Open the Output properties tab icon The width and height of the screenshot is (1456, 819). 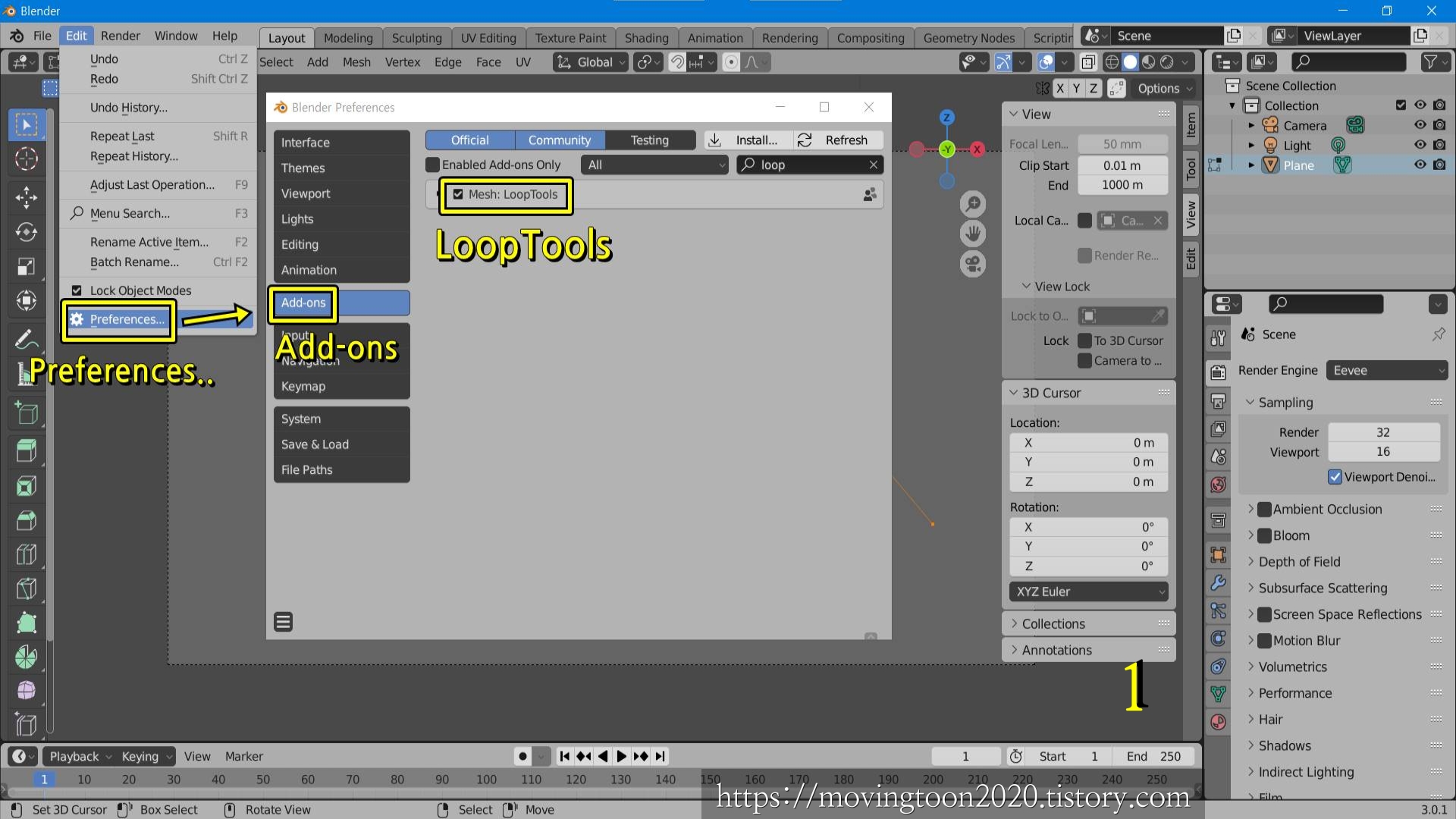tap(1218, 400)
